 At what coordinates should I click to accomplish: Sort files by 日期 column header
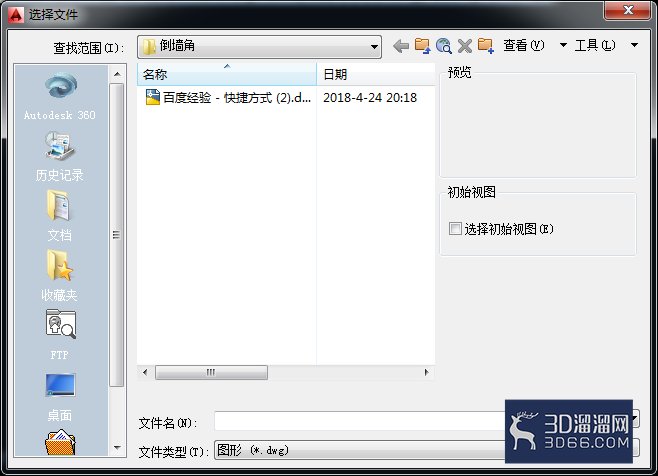pos(376,74)
